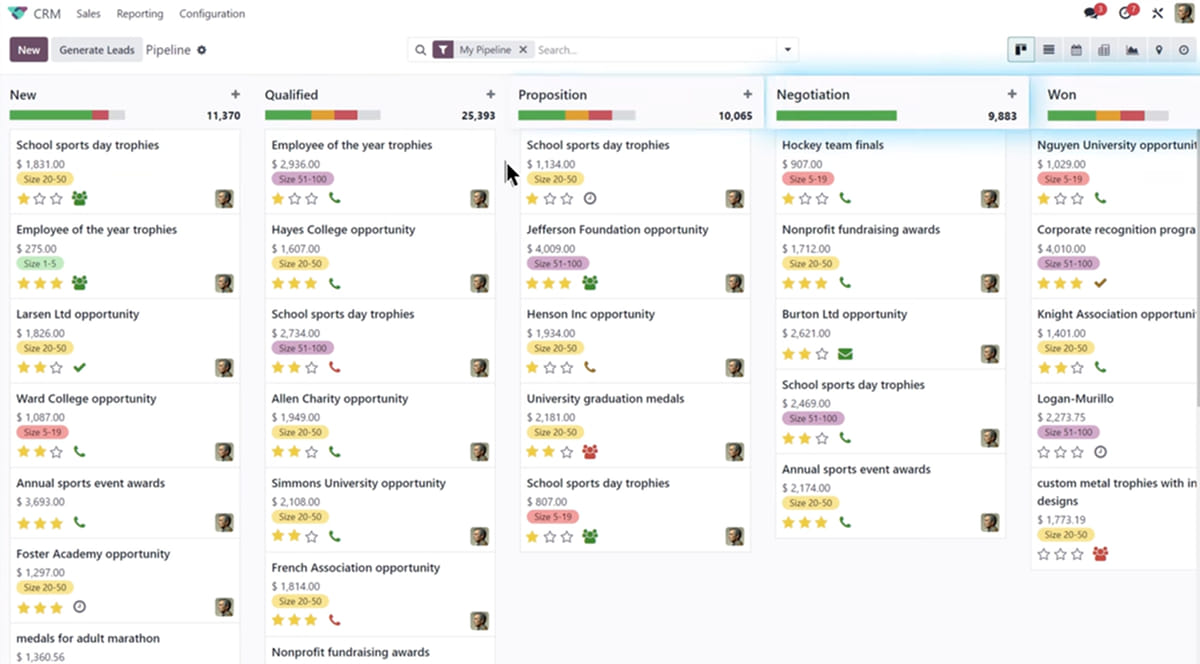Set Allen Charity opportunity priority to three stars
Viewport: 1200px width, 664px height.
pyautogui.click(x=311, y=452)
